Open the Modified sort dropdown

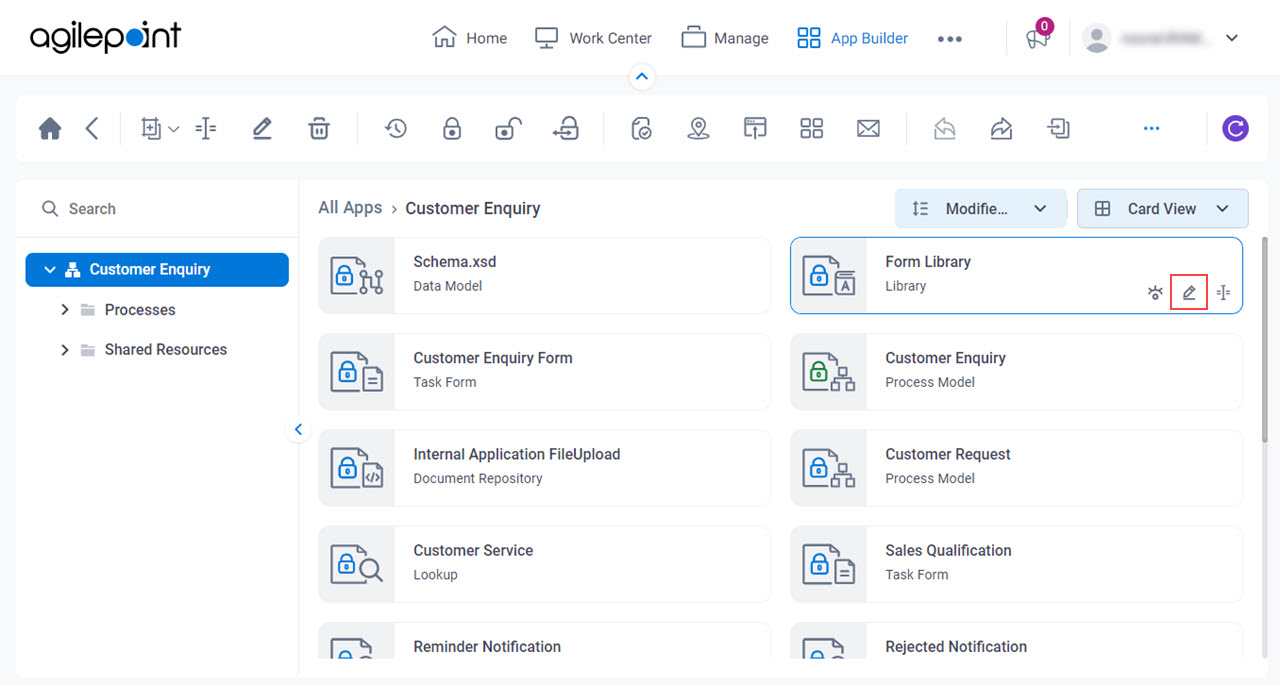coord(981,208)
